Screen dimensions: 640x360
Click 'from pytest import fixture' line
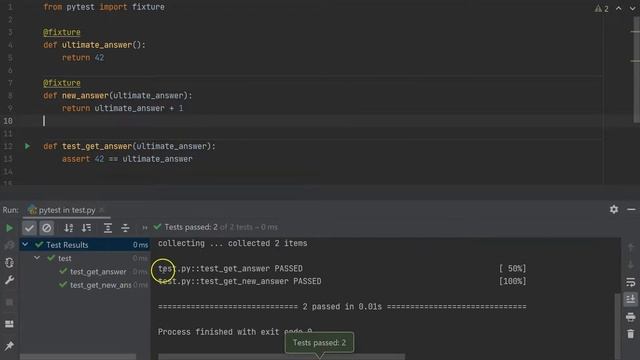pos(104,7)
